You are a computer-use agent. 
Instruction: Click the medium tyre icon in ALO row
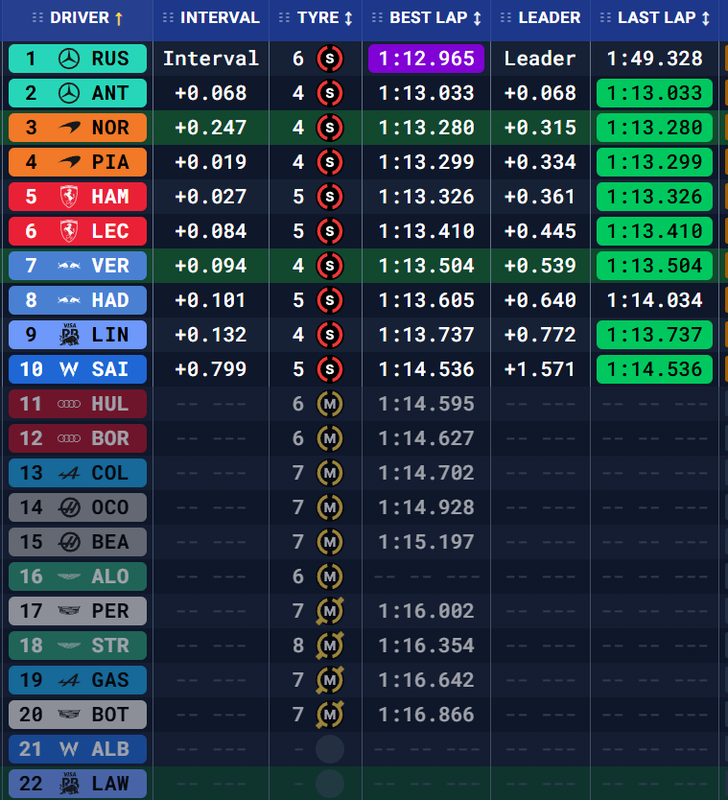[x=330, y=577]
